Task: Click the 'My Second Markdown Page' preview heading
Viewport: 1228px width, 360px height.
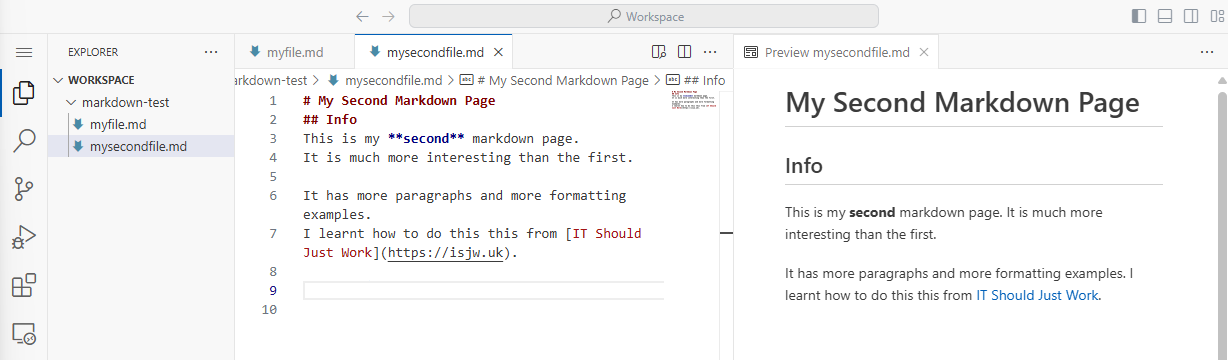Action: click(x=963, y=102)
